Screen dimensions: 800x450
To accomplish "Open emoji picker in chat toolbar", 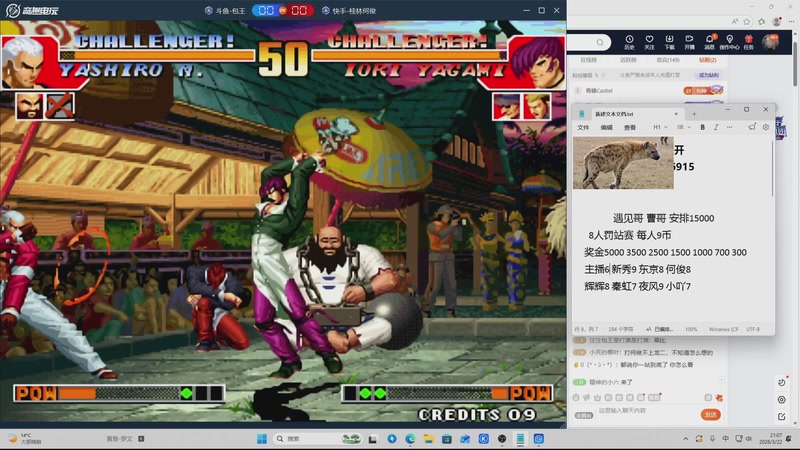I will pos(576,397).
